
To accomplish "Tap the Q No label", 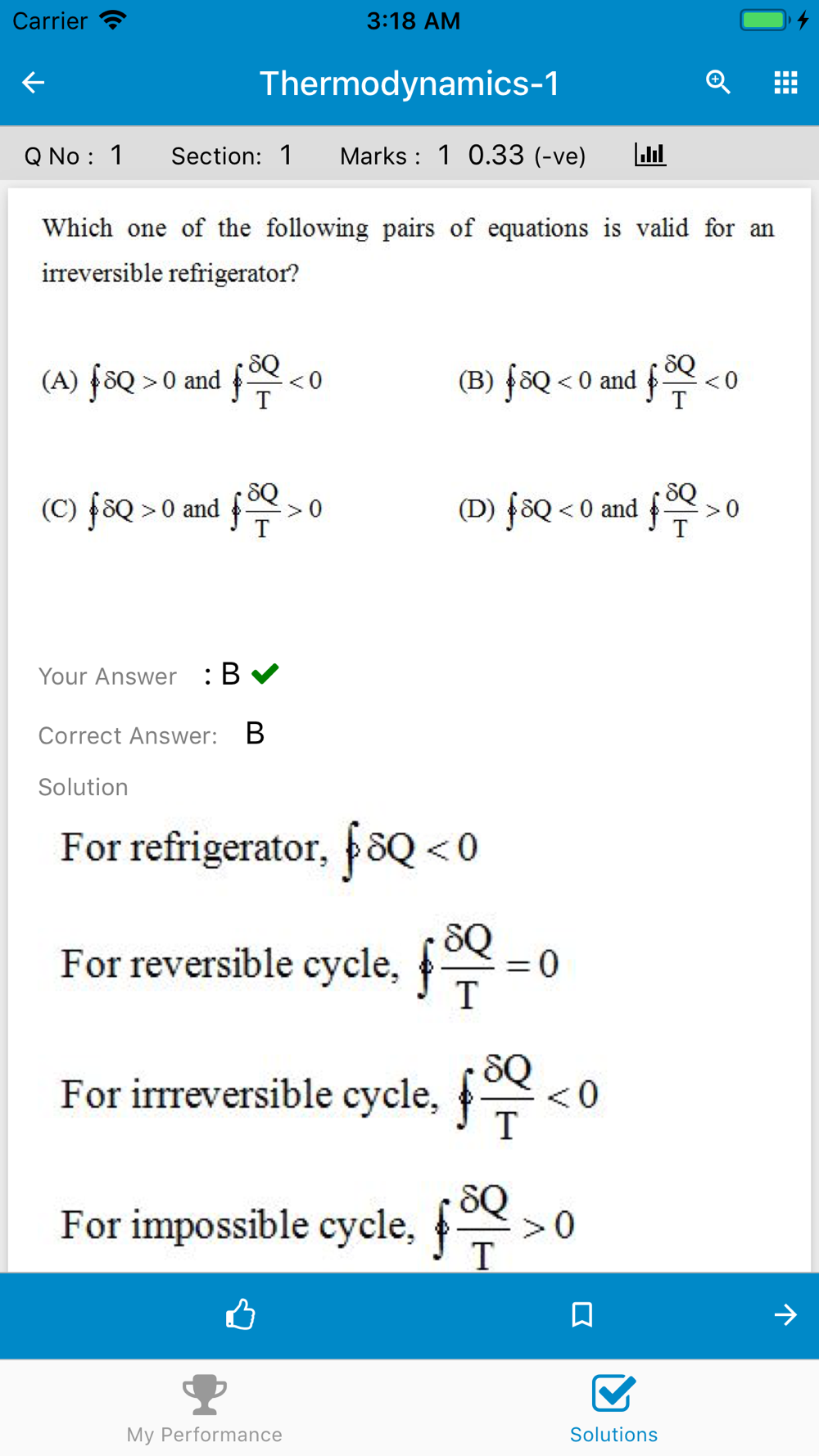I will click(59, 156).
